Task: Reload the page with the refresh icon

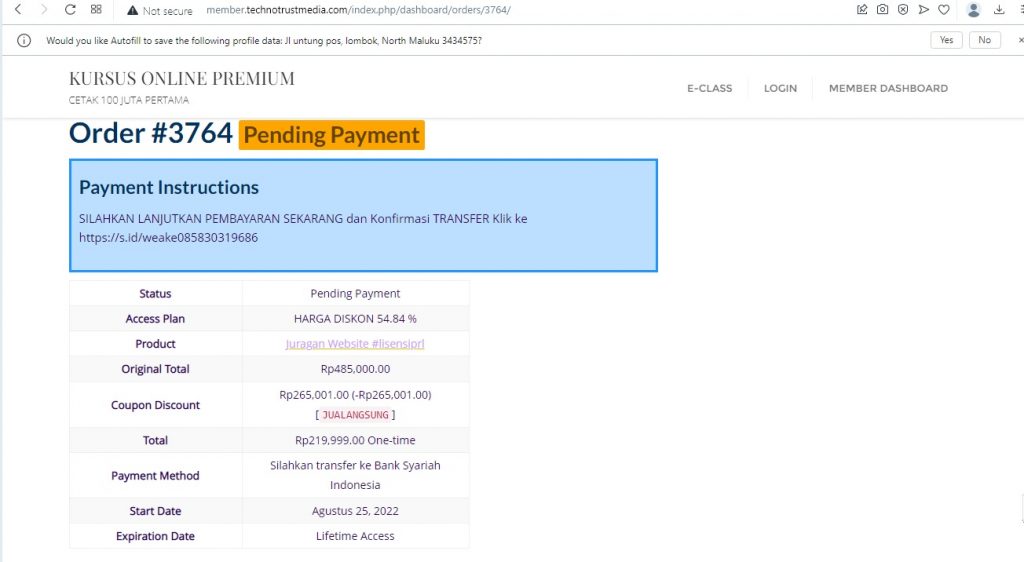Action: click(x=70, y=10)
